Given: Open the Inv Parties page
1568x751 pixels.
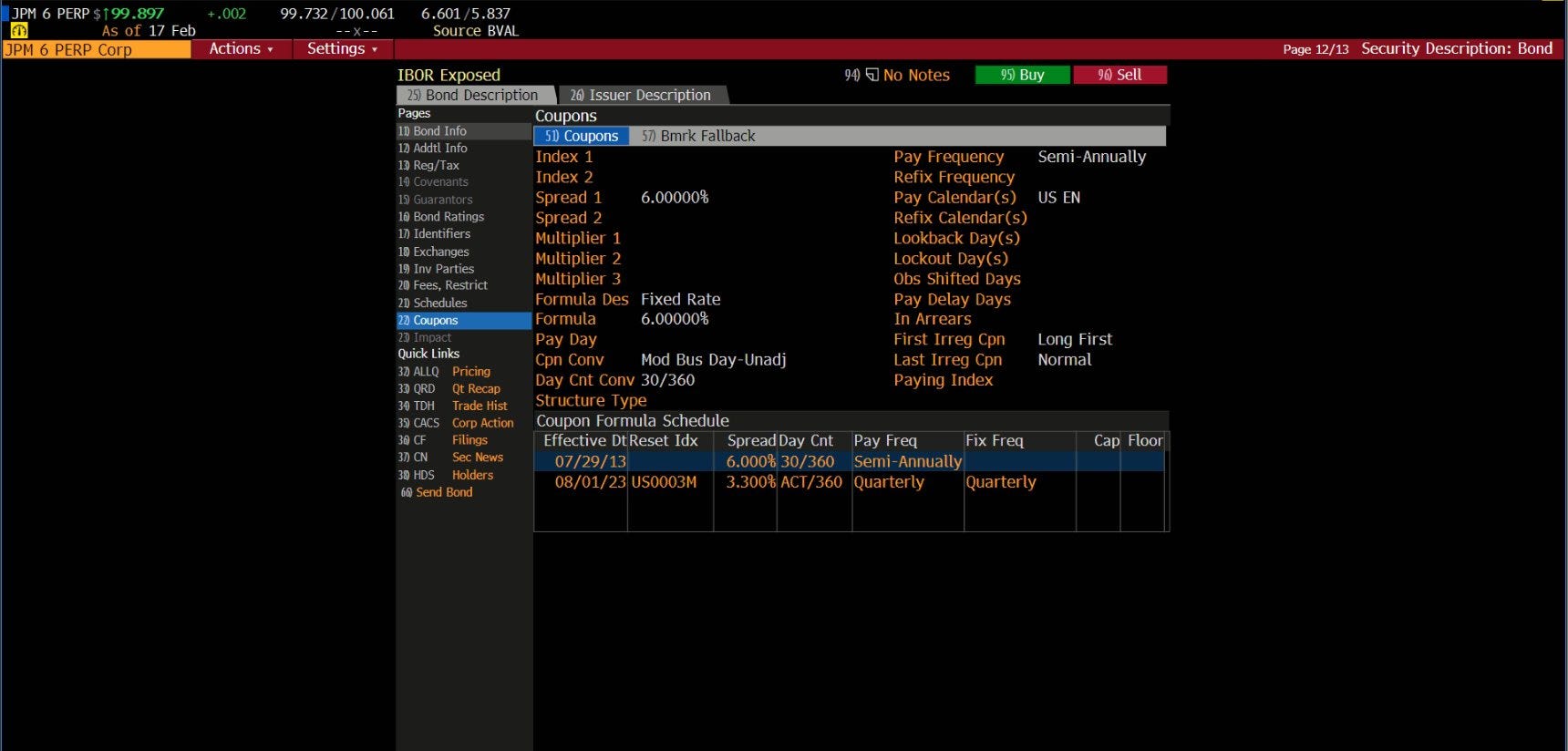Looking at the screenshot, I should pos(463,269).
